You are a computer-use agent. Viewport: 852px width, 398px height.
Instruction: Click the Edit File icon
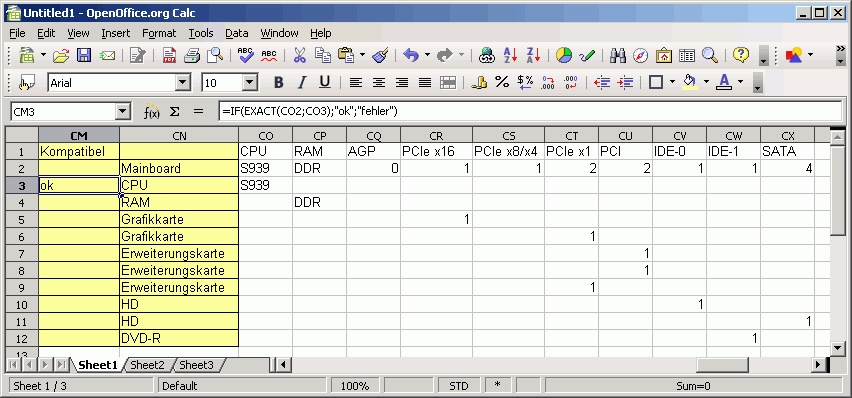(137, 55)
